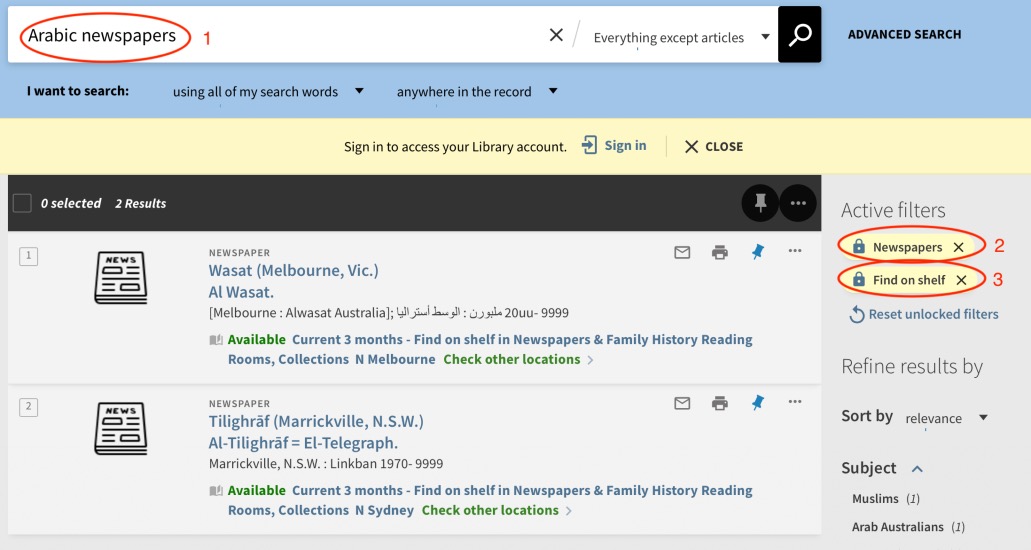Open the results header more-options menu
Viewport: 1031px width, 550px height.
(x=798, y=203)
